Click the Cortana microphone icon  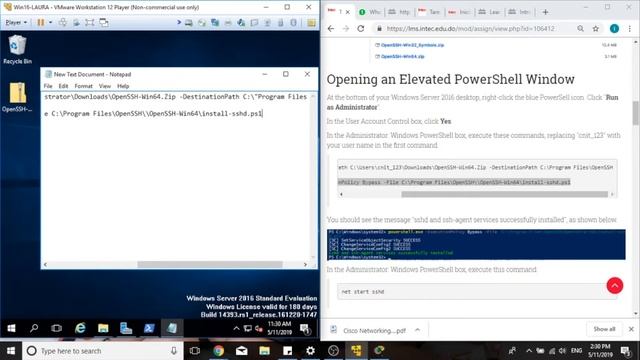point(174,351)
